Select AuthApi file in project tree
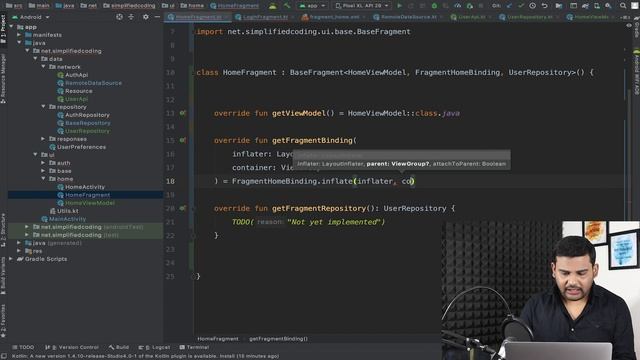The image size is (640, 360). click(x=76, y=75)
